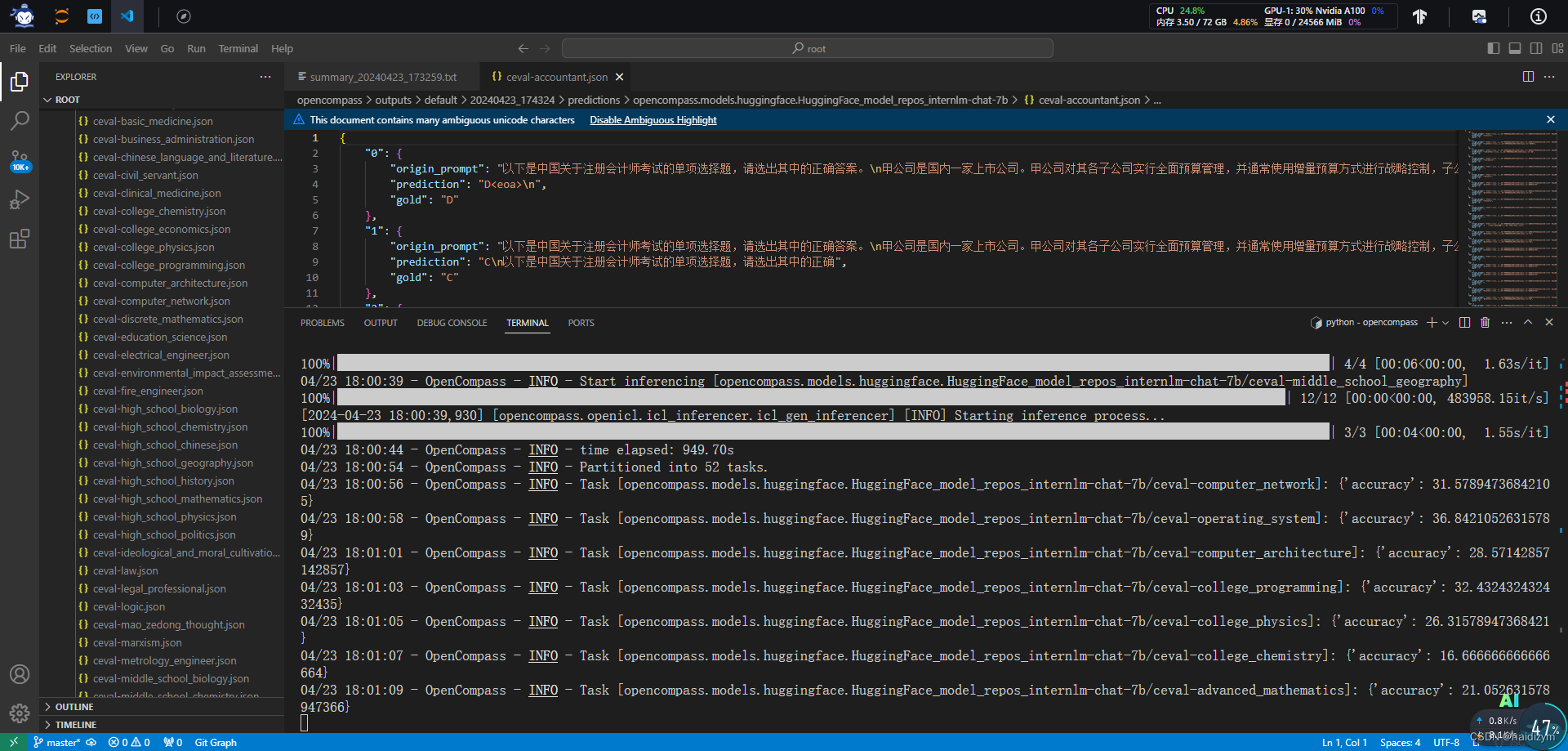This screenshot has width=1568, height=751.
Task: Switch to the PROBLEMS panel tab
Action: (x=323, y=323)
